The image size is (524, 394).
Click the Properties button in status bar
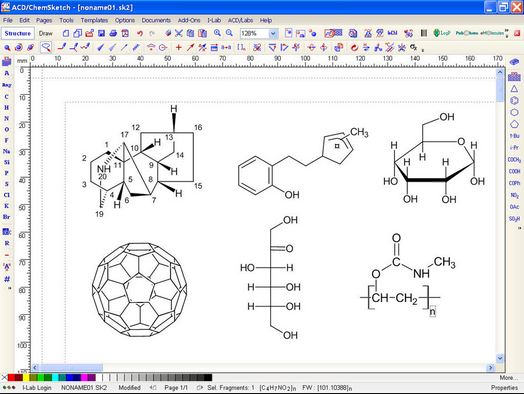pyautogui.click(x=504, y=388)
